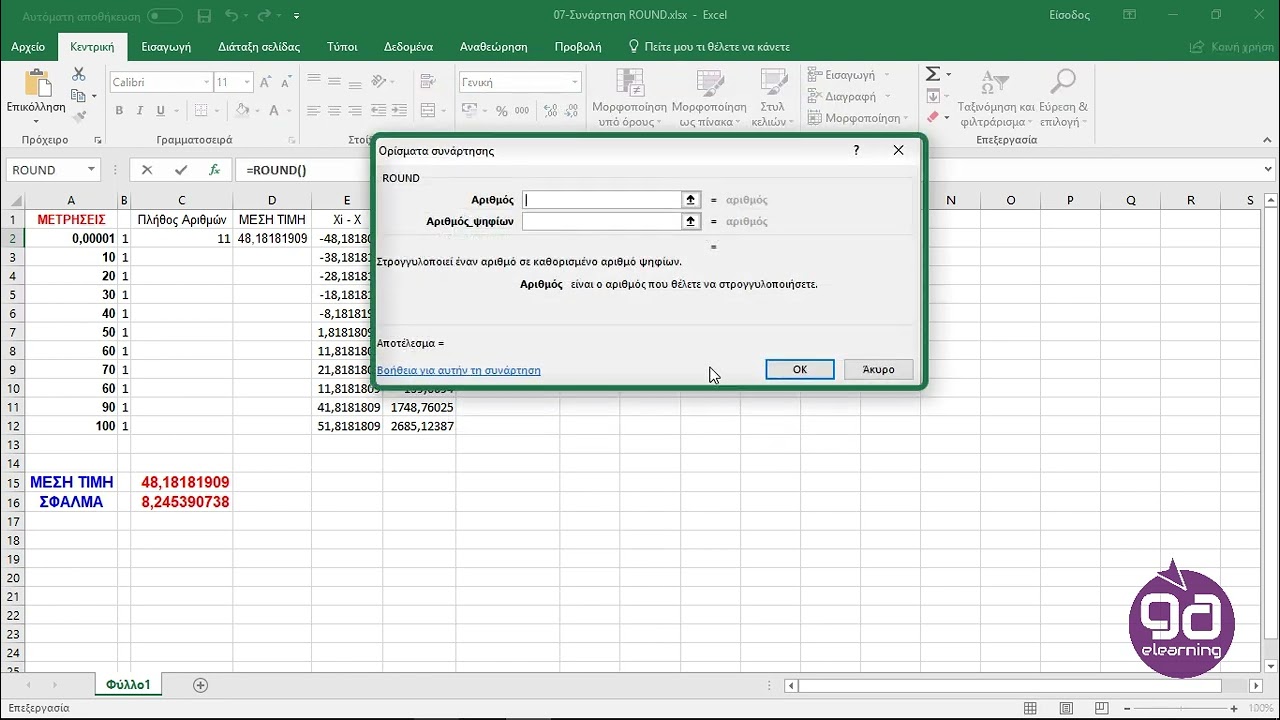The height and width of the screenshot is (720, 1280).
Task: Click collapse dialog arrow beside Αριθμός field
Action: point(690,200)
